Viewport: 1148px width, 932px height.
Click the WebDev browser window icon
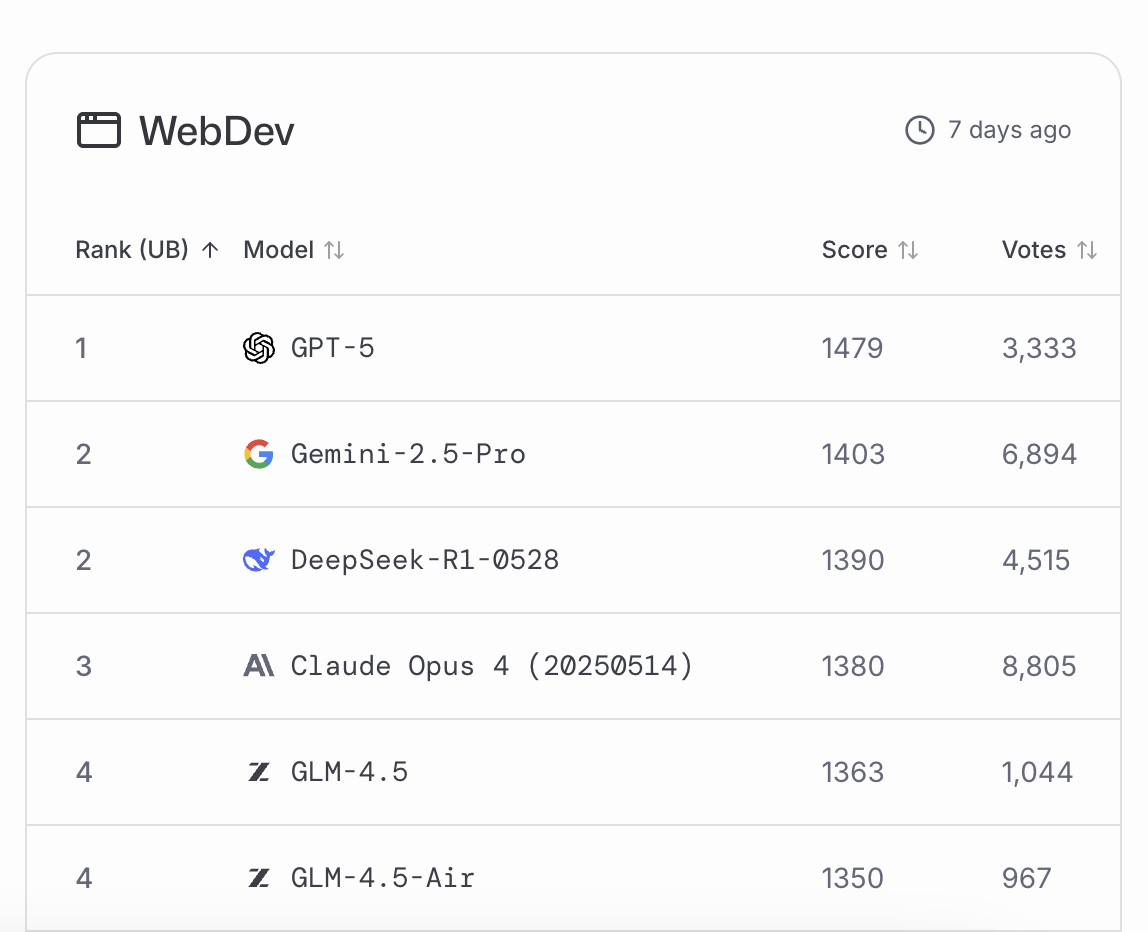[x=99, y=130]
